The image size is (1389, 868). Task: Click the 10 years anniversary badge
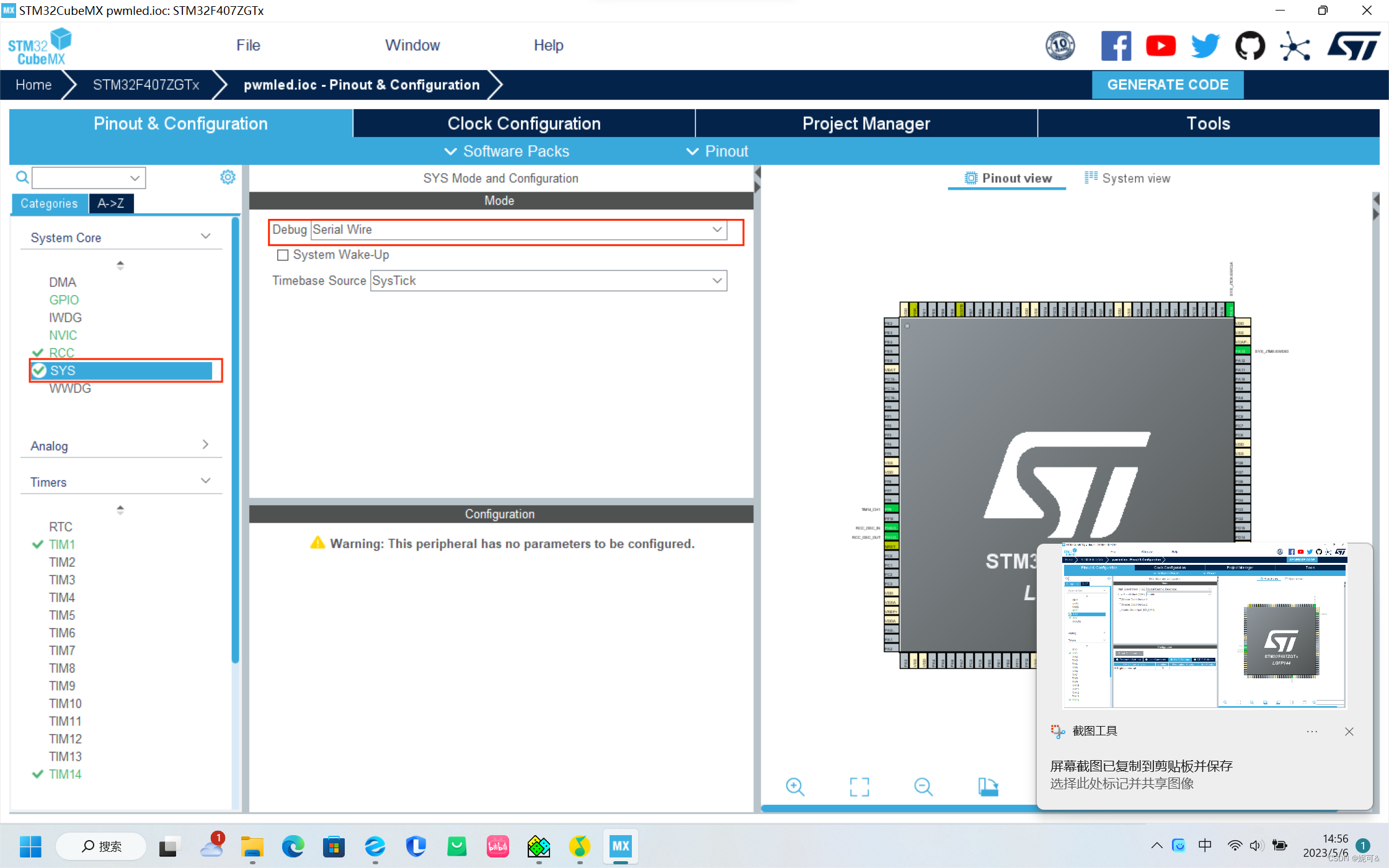(1060, 46)
